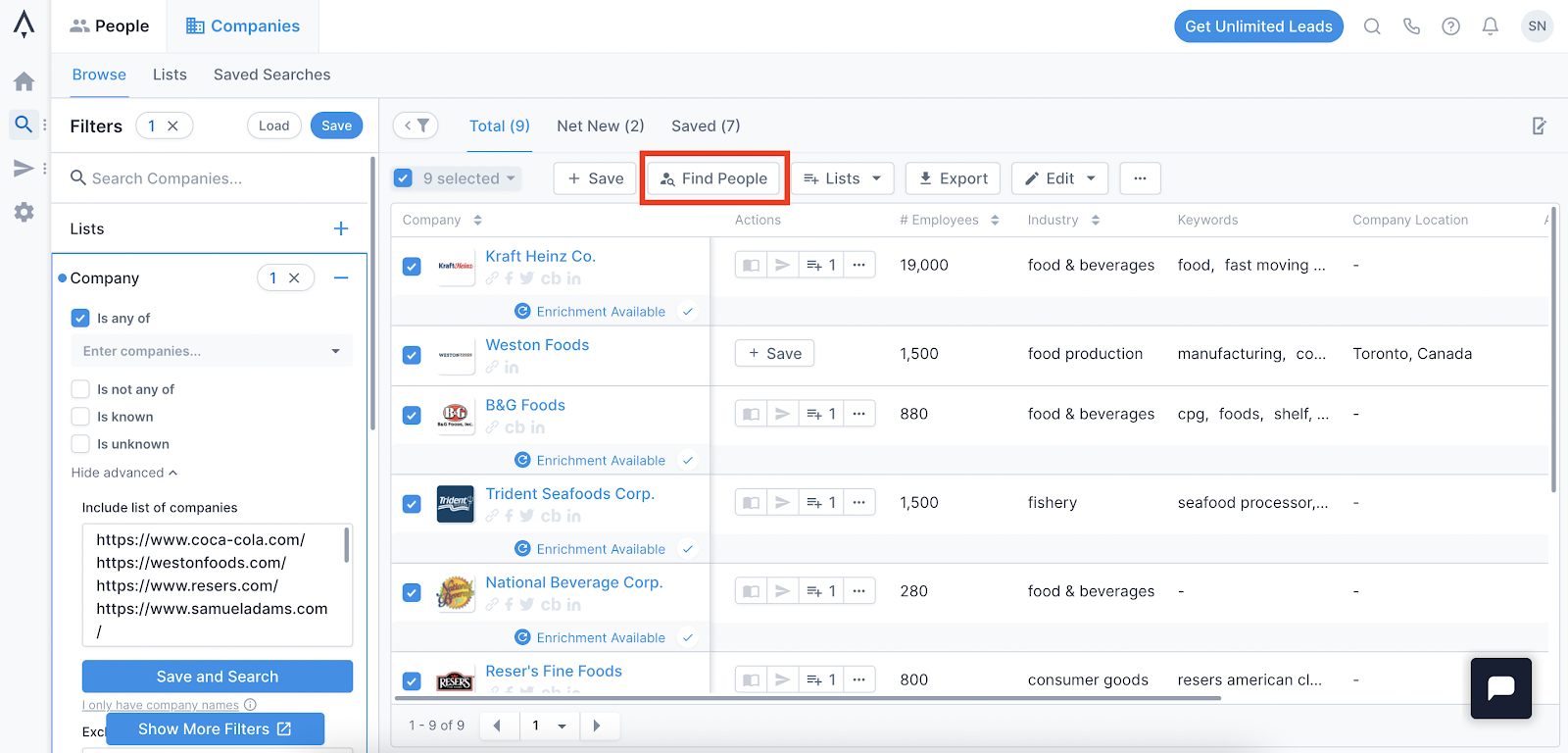The width and height of the screenshot is (1568, 753).
Task: Switch to the Companies tab
Action: 243,26
